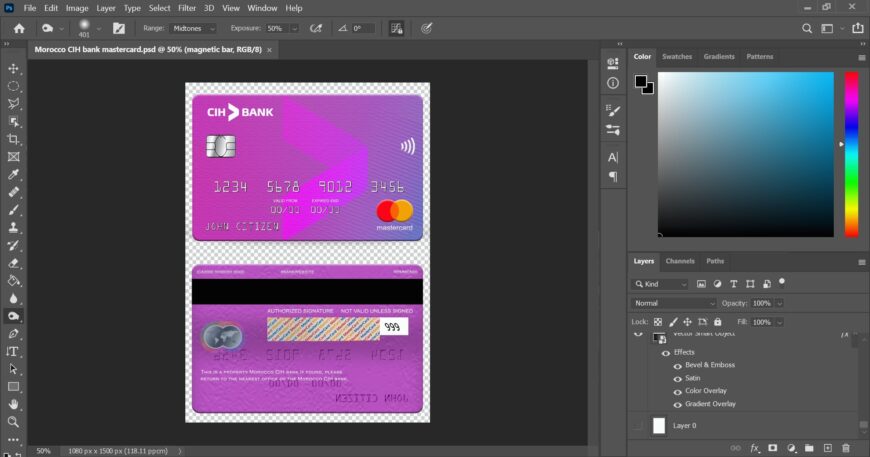
Task: Toggle Protect Tones option
Action: [x=397, y=28]
